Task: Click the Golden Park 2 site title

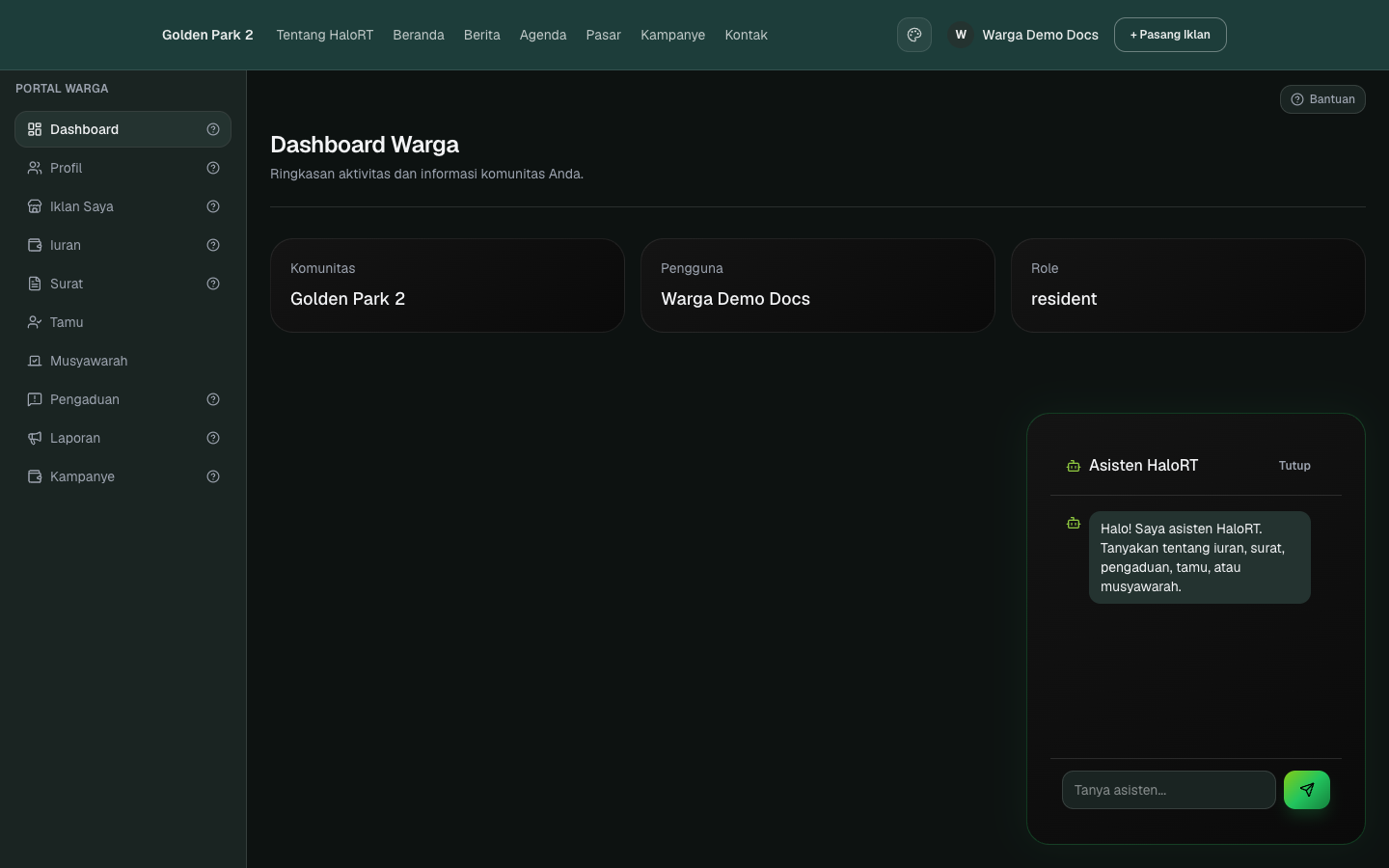Action: click(x=207, y=35)
